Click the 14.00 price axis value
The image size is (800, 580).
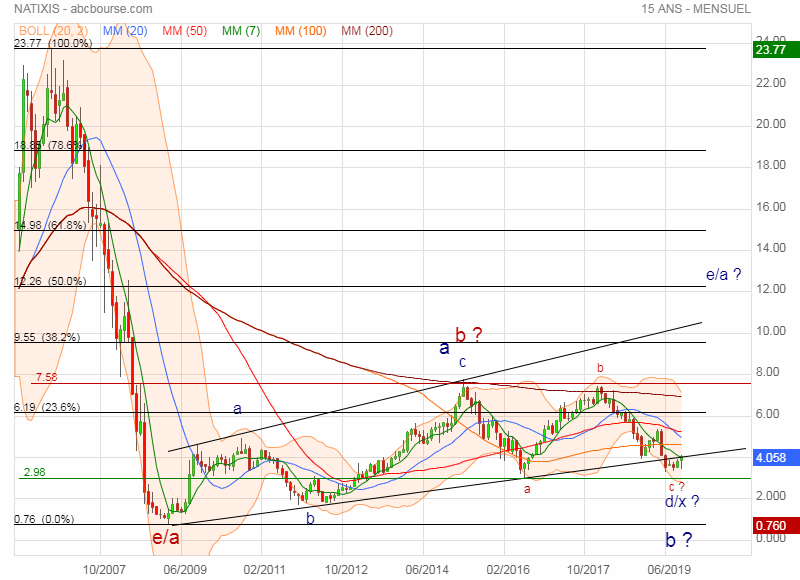pyautogui.click(x=771, y=248)
